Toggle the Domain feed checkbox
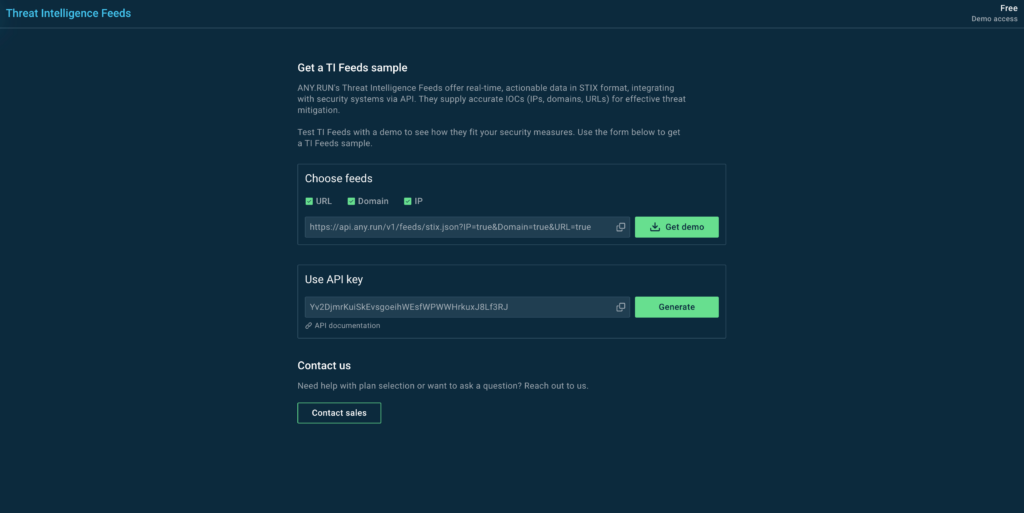This screenshot has width=1024, height=513. coord(352,201)
